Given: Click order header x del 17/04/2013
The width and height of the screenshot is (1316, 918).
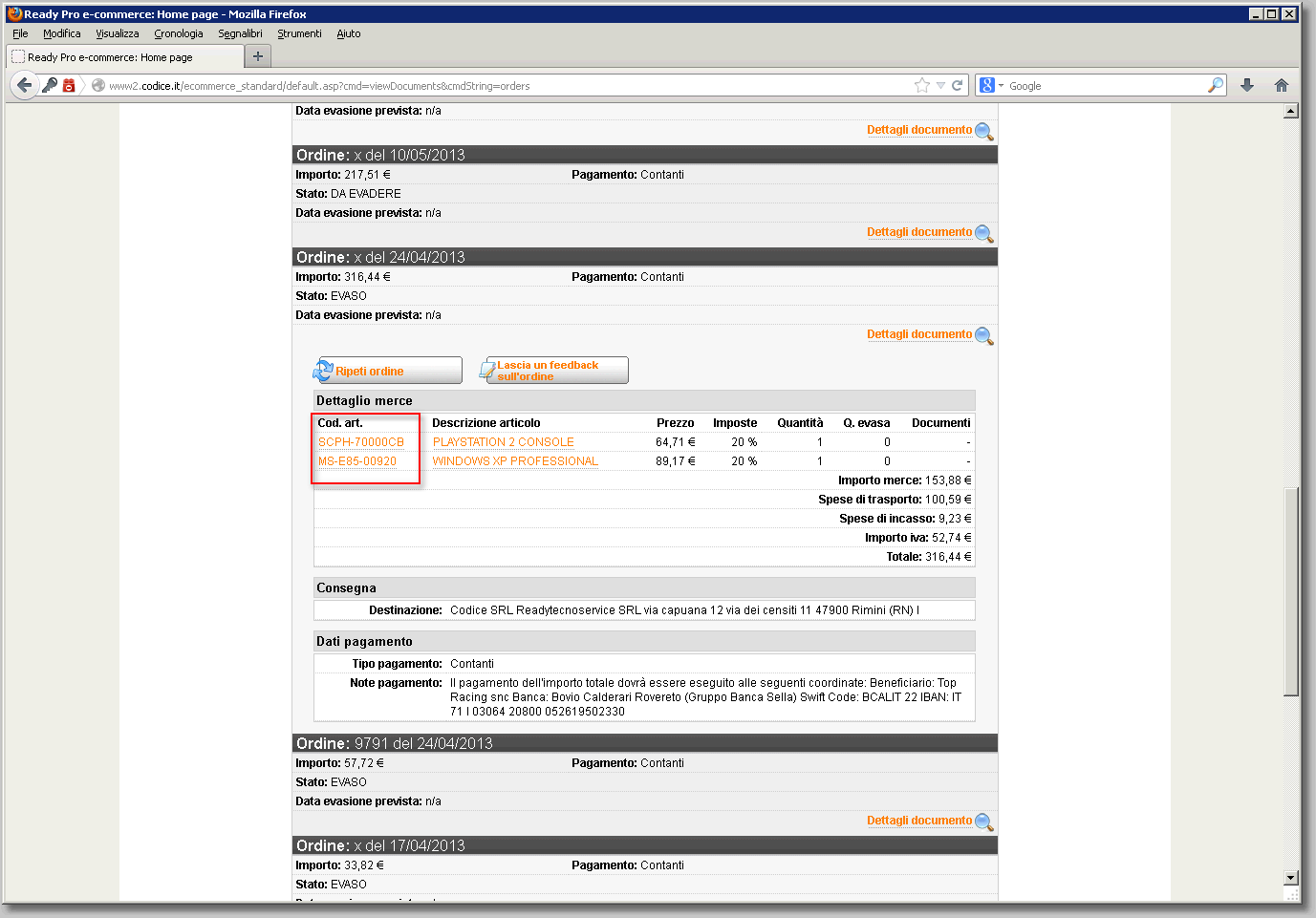Looking at the screenshot, I should pyautogui.click(x=645, y=845).
